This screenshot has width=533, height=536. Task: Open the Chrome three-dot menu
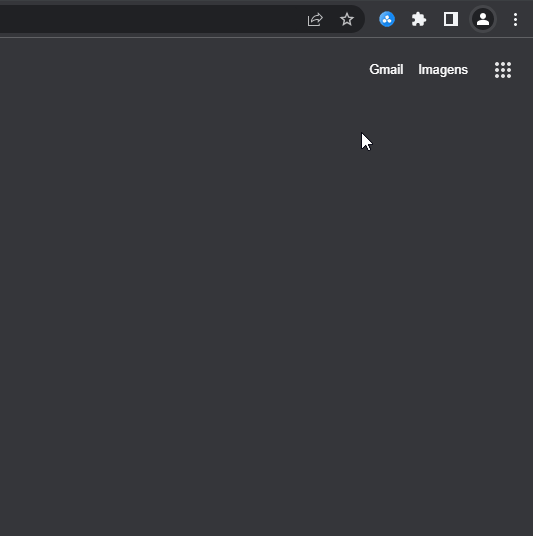click(515, 19)
